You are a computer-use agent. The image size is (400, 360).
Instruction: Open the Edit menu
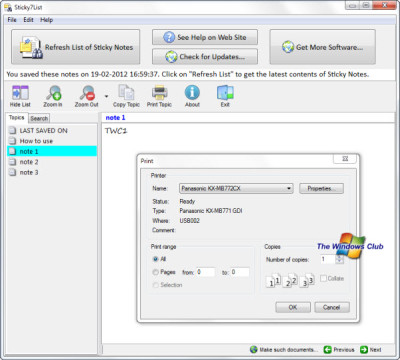[28, 20]
